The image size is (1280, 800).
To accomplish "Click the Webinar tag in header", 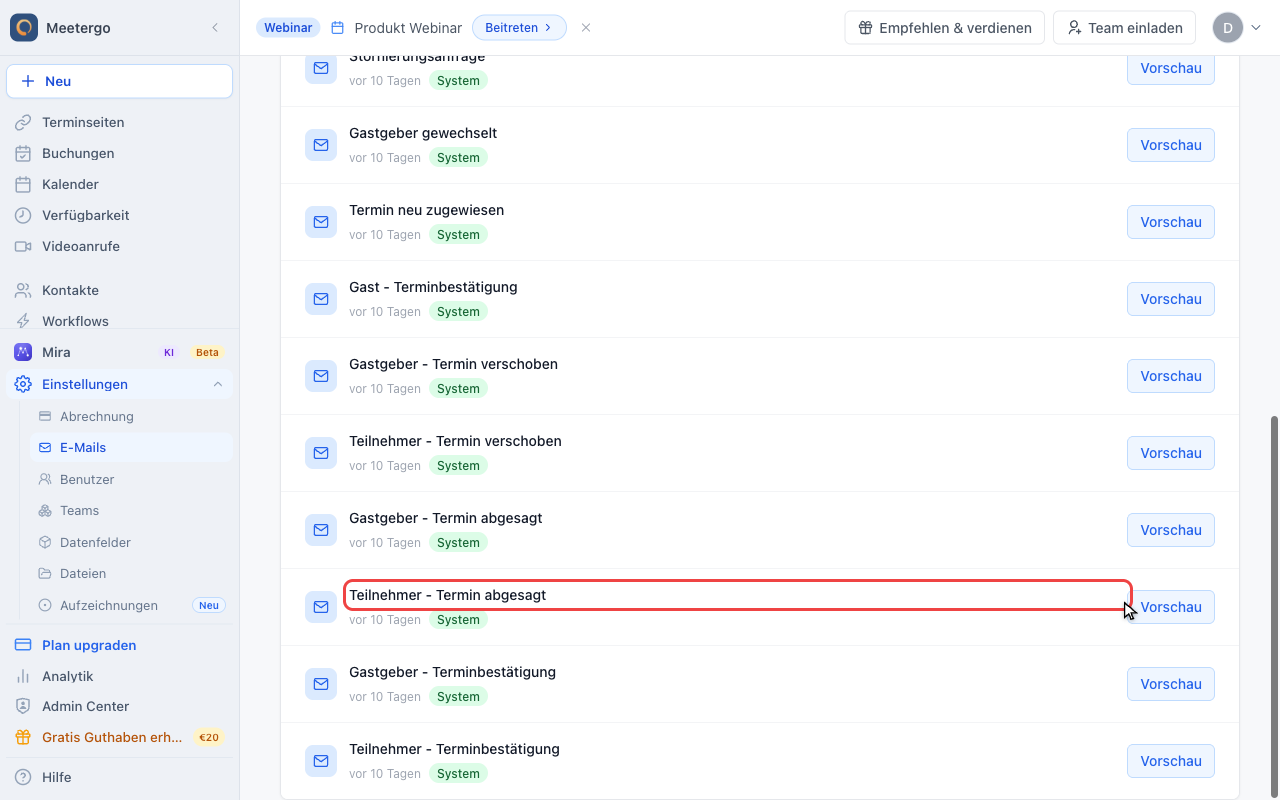I will point(288,28).
